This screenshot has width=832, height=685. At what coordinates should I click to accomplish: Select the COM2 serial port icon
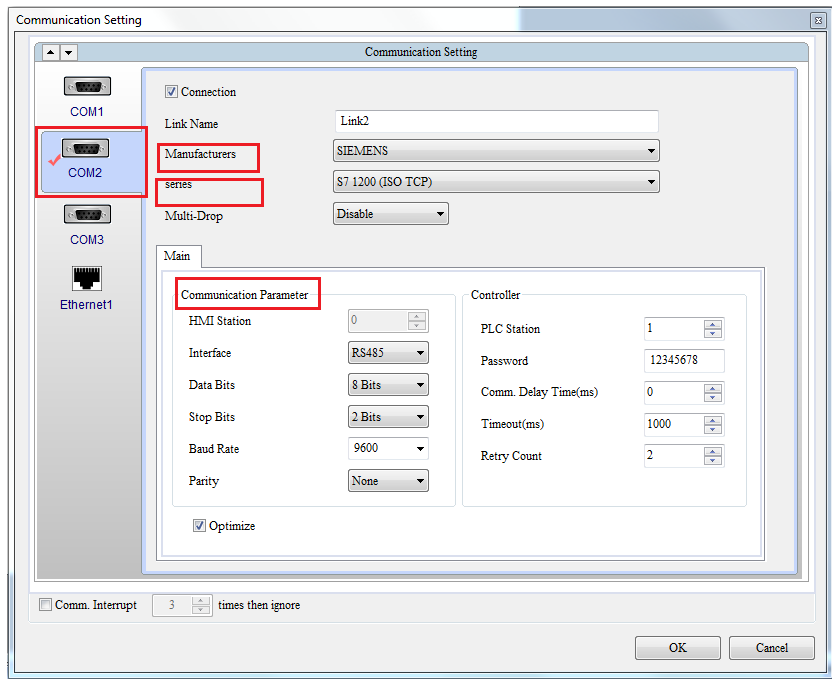87,148
